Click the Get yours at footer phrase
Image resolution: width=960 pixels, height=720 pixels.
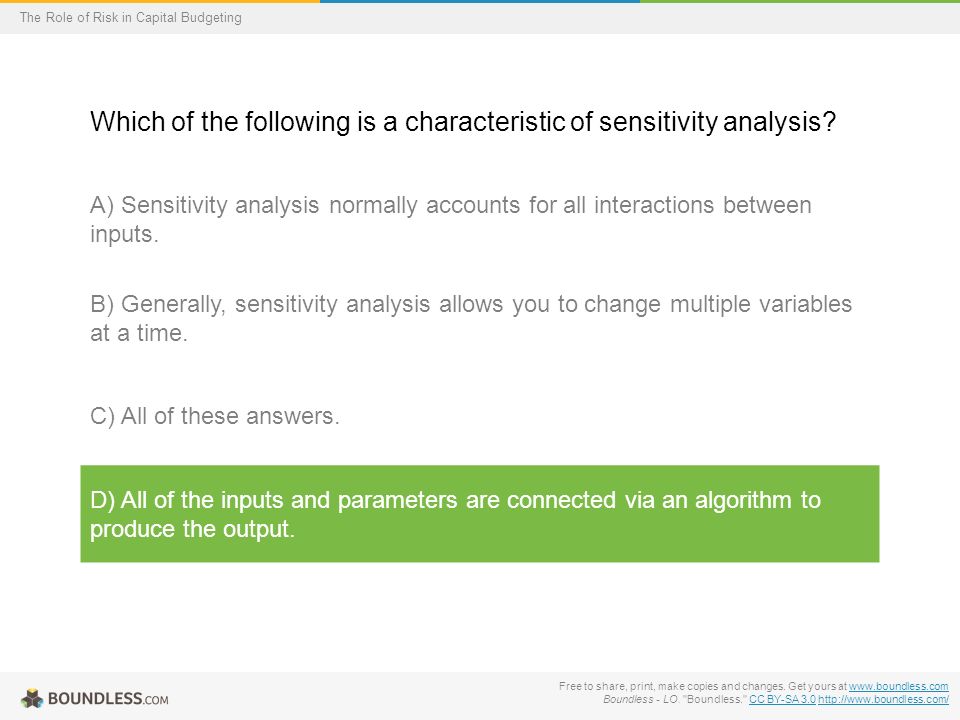[x=817, y=686]
